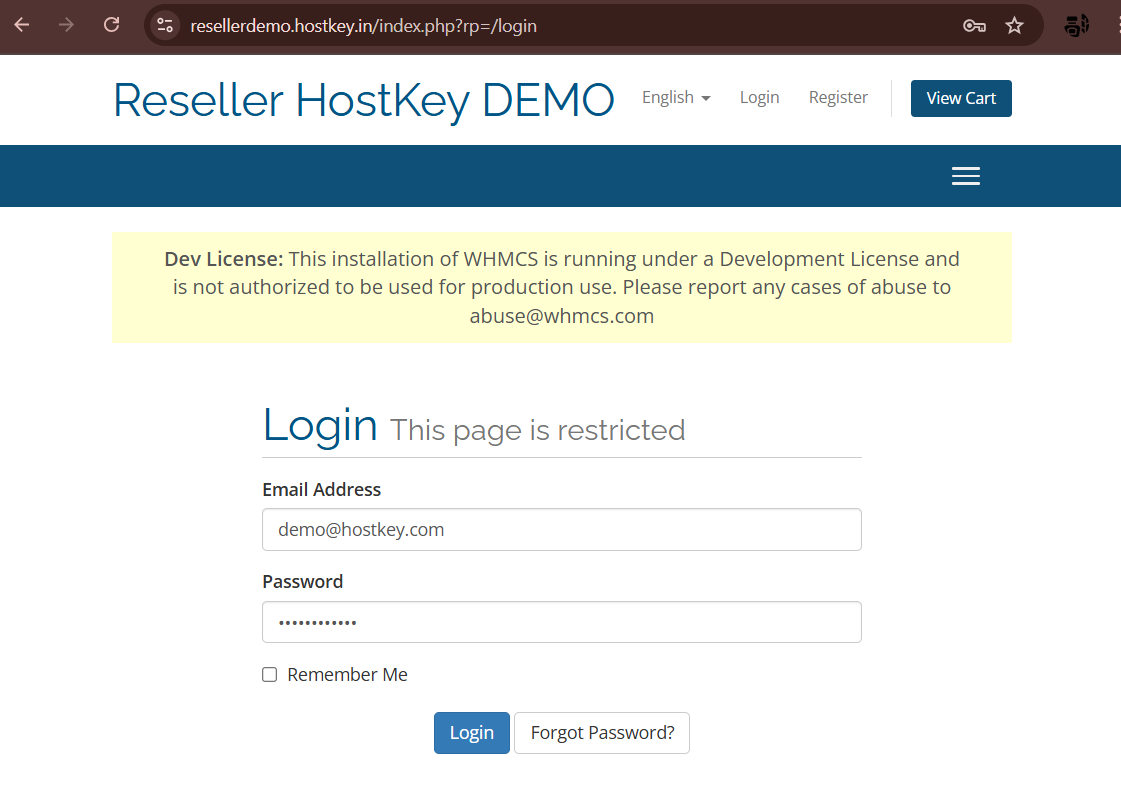Submit the form with blue Login button
The image size is (1121, 797).
pos(471,733)
